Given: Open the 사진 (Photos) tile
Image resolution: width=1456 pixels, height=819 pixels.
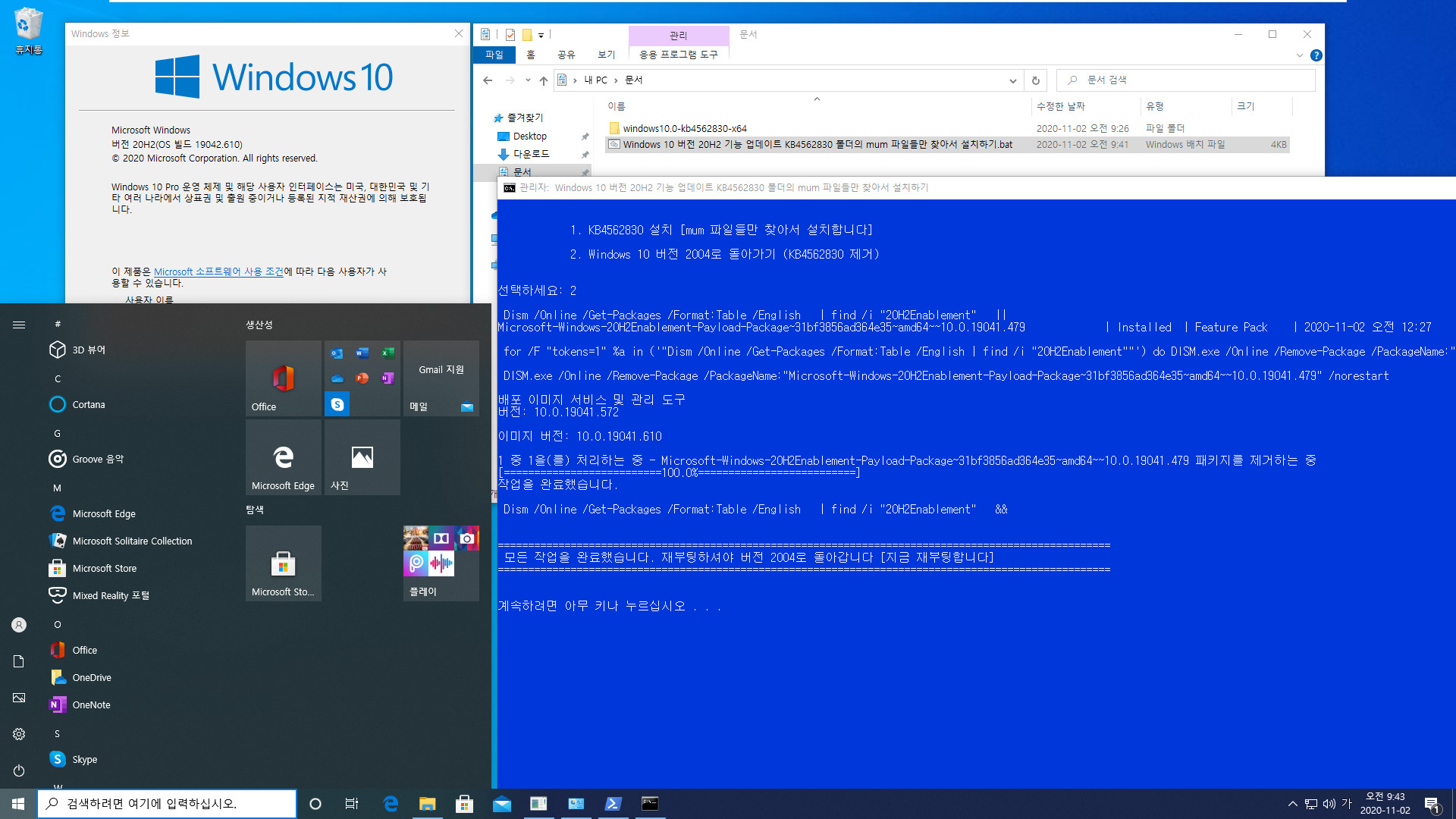Looking at the screenshot, I should 362,457.
